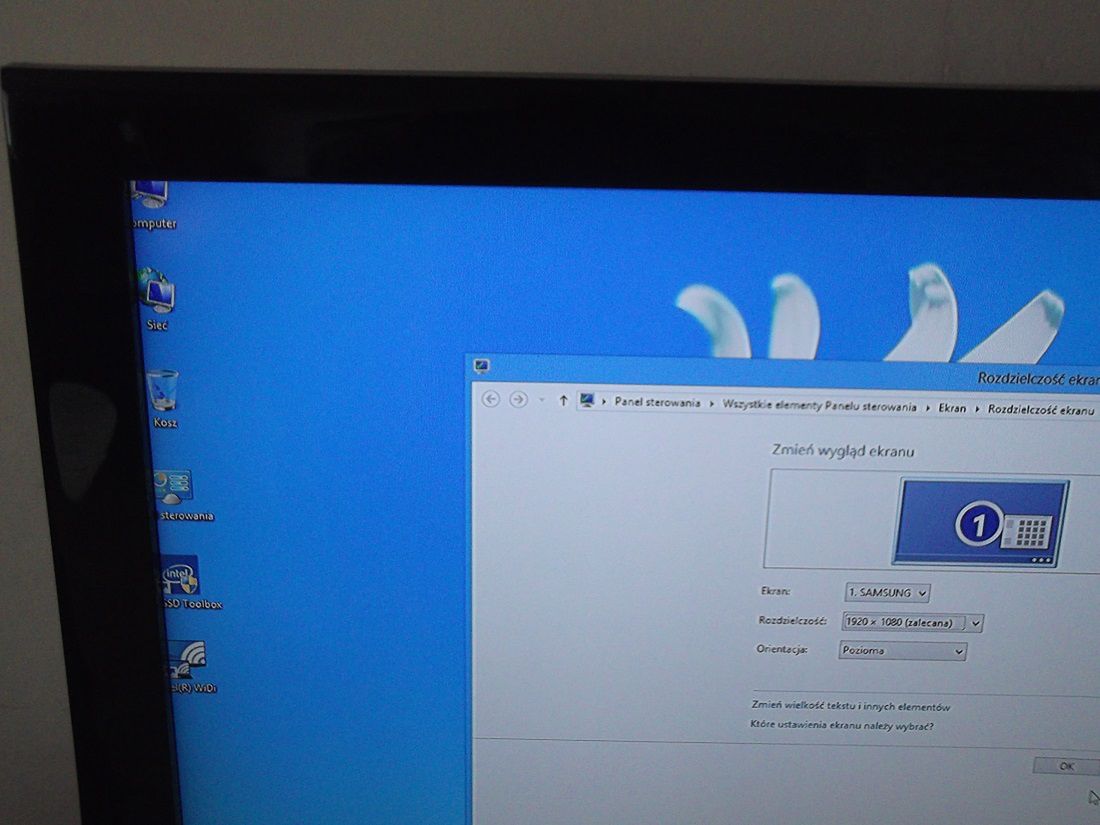The image size is (1100, 825).
Task: Go up one level with up arrow
Action: click(563, 401)
